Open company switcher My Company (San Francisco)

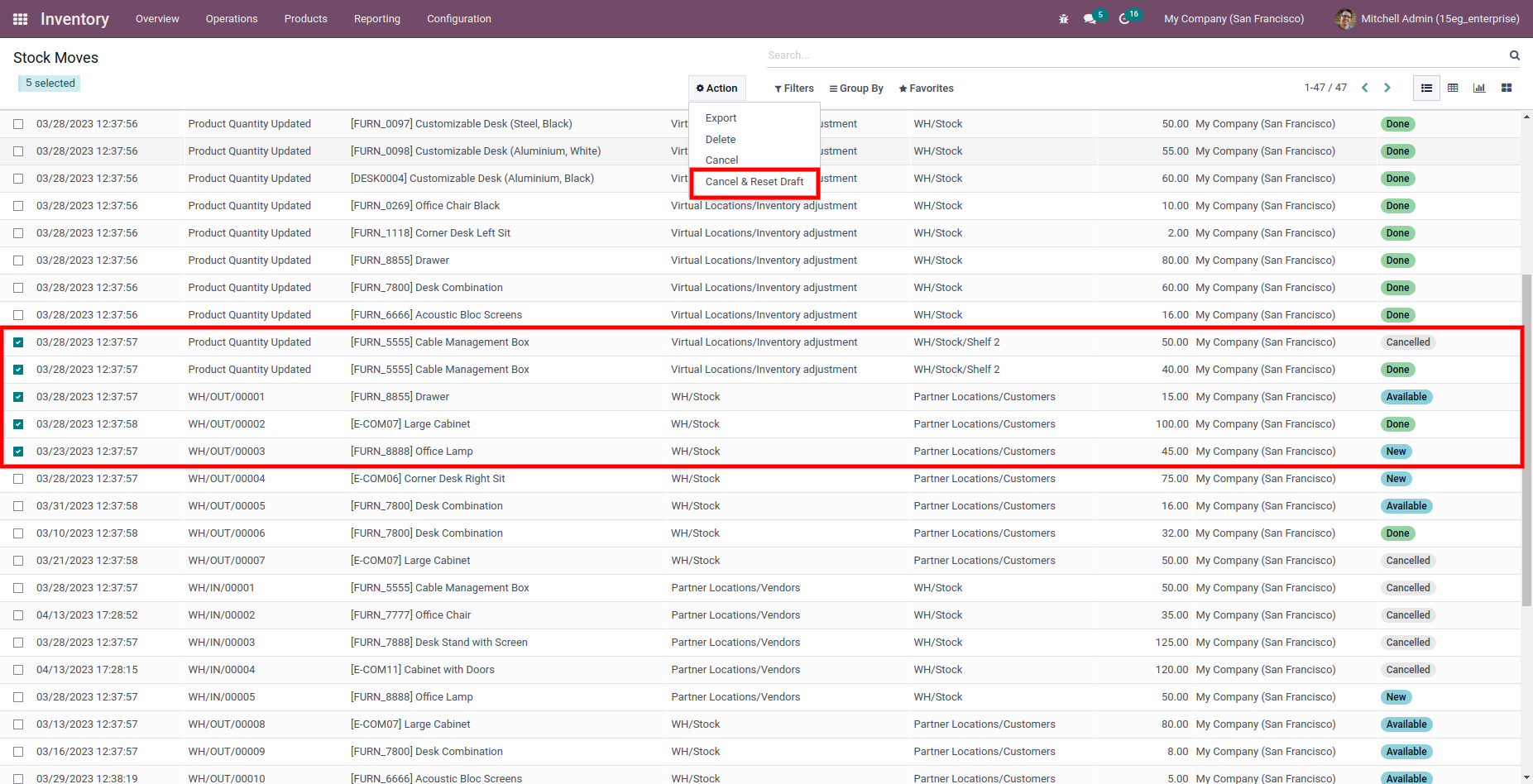click(1234, 19)
